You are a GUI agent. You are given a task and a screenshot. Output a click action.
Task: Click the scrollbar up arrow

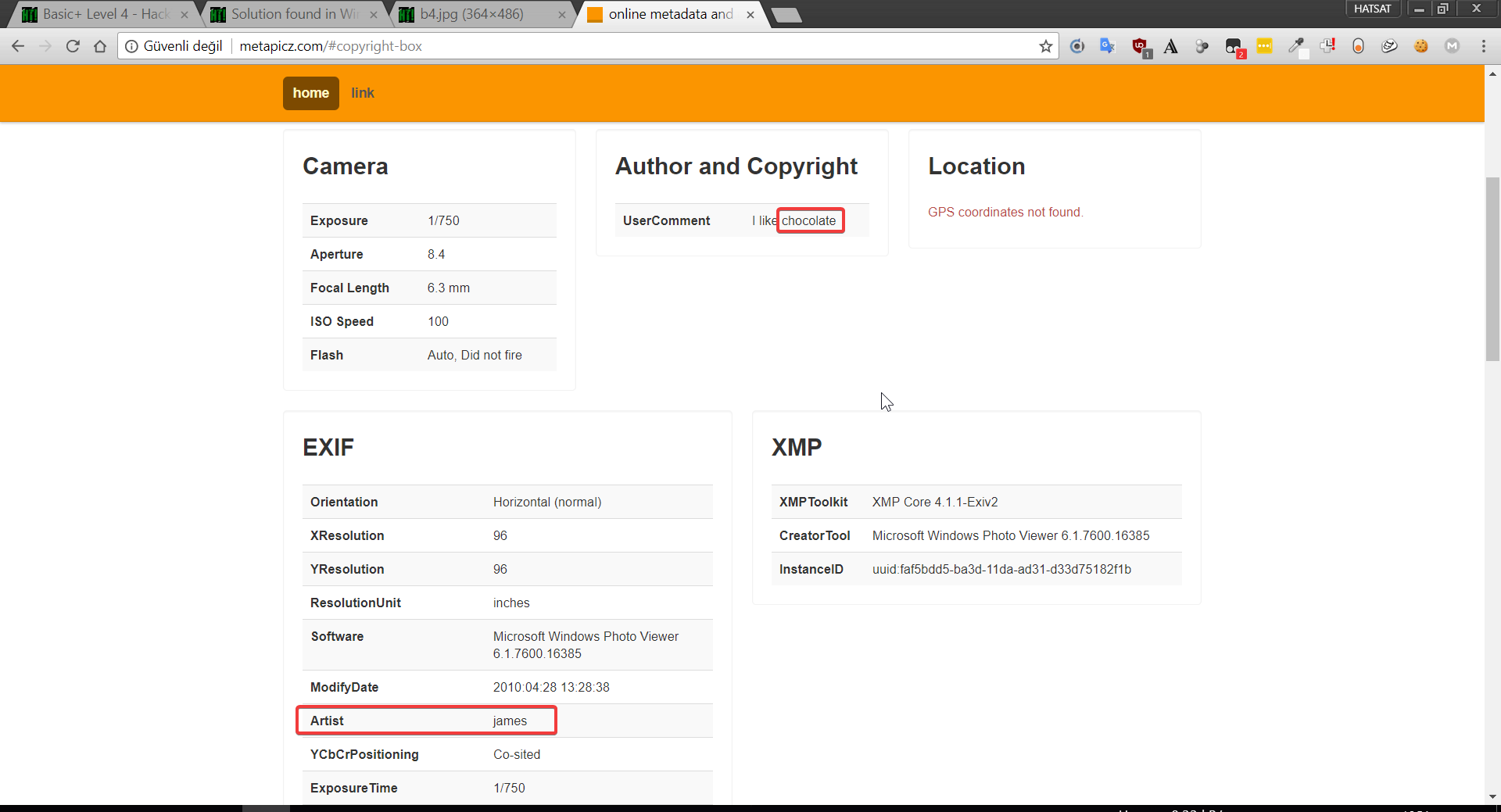click(x=1492, y=74)
